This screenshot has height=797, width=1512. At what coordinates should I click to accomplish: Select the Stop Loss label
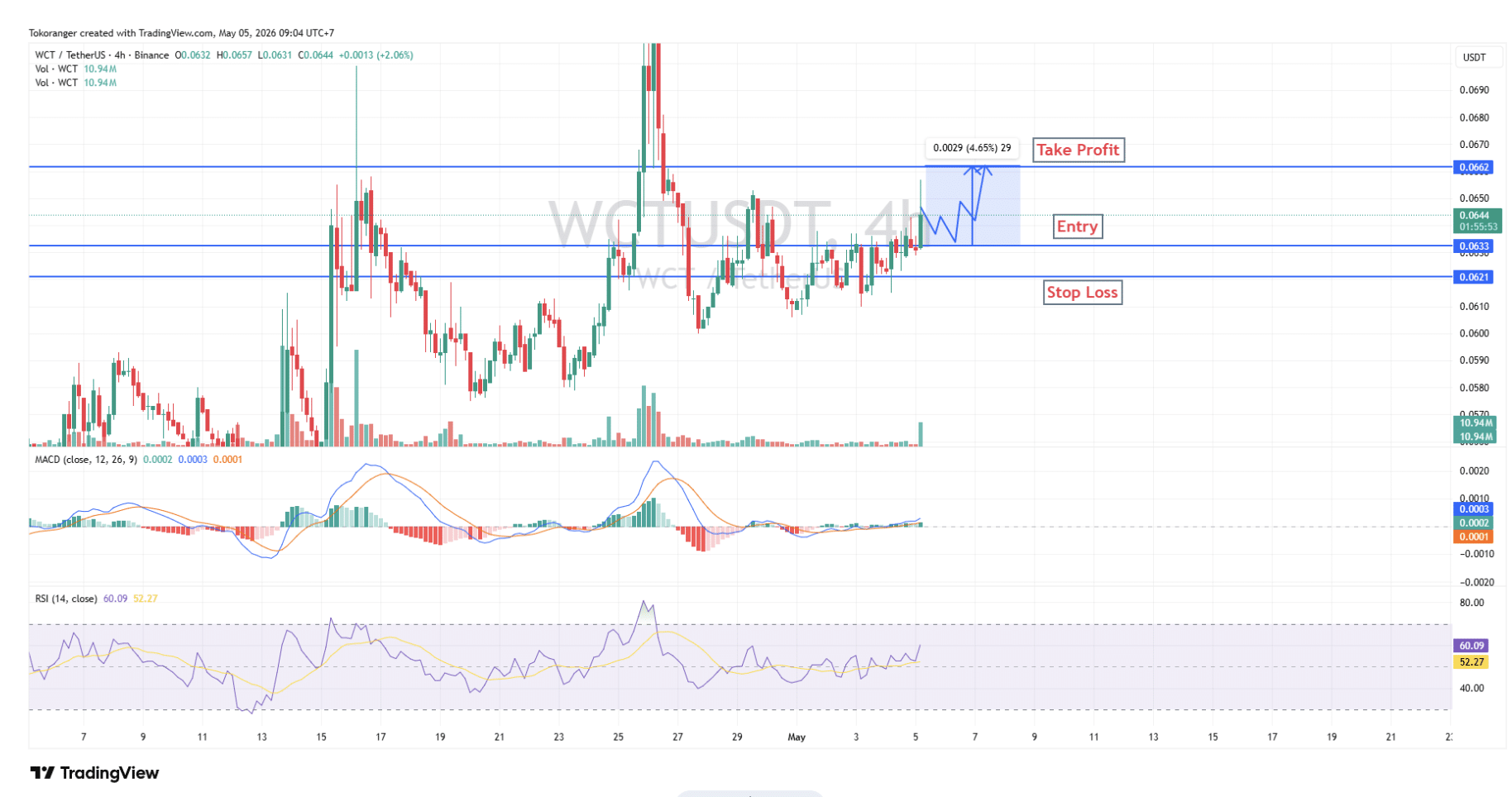[1082, 292]
